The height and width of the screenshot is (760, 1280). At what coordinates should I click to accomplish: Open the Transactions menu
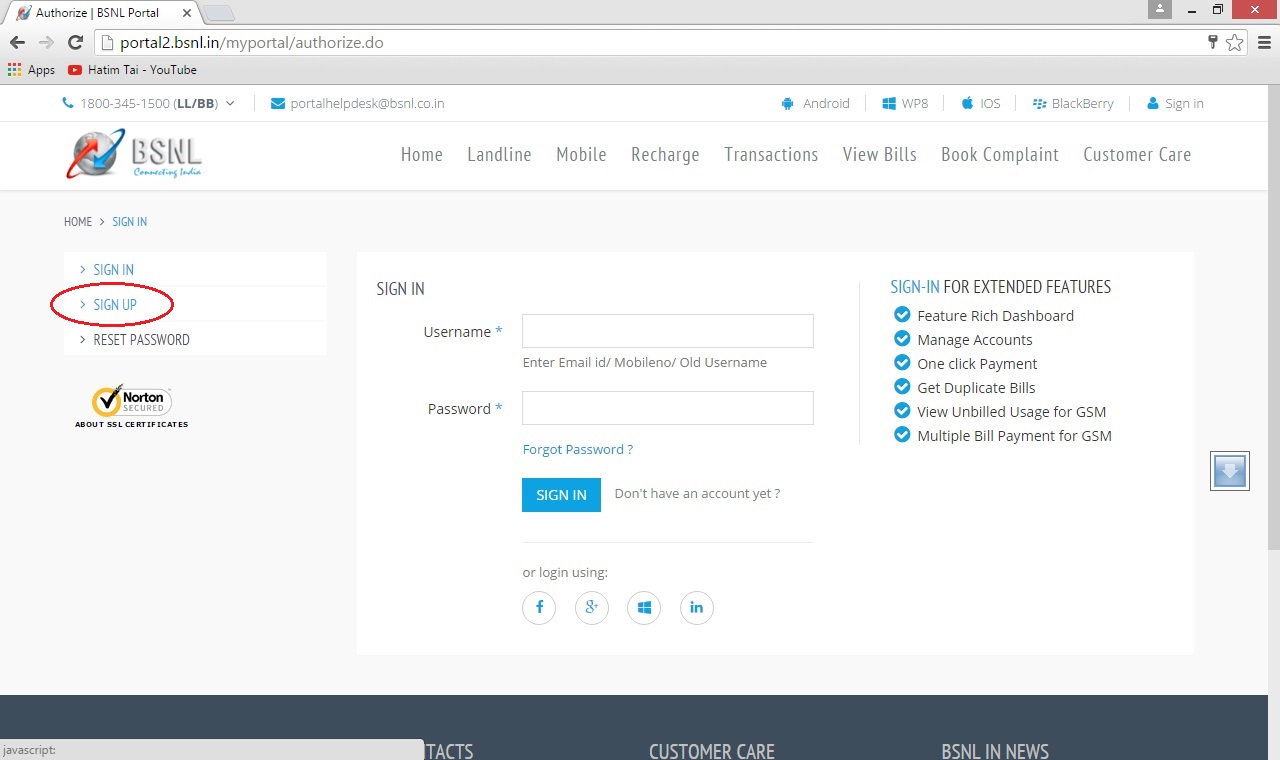tap(771, 154)
